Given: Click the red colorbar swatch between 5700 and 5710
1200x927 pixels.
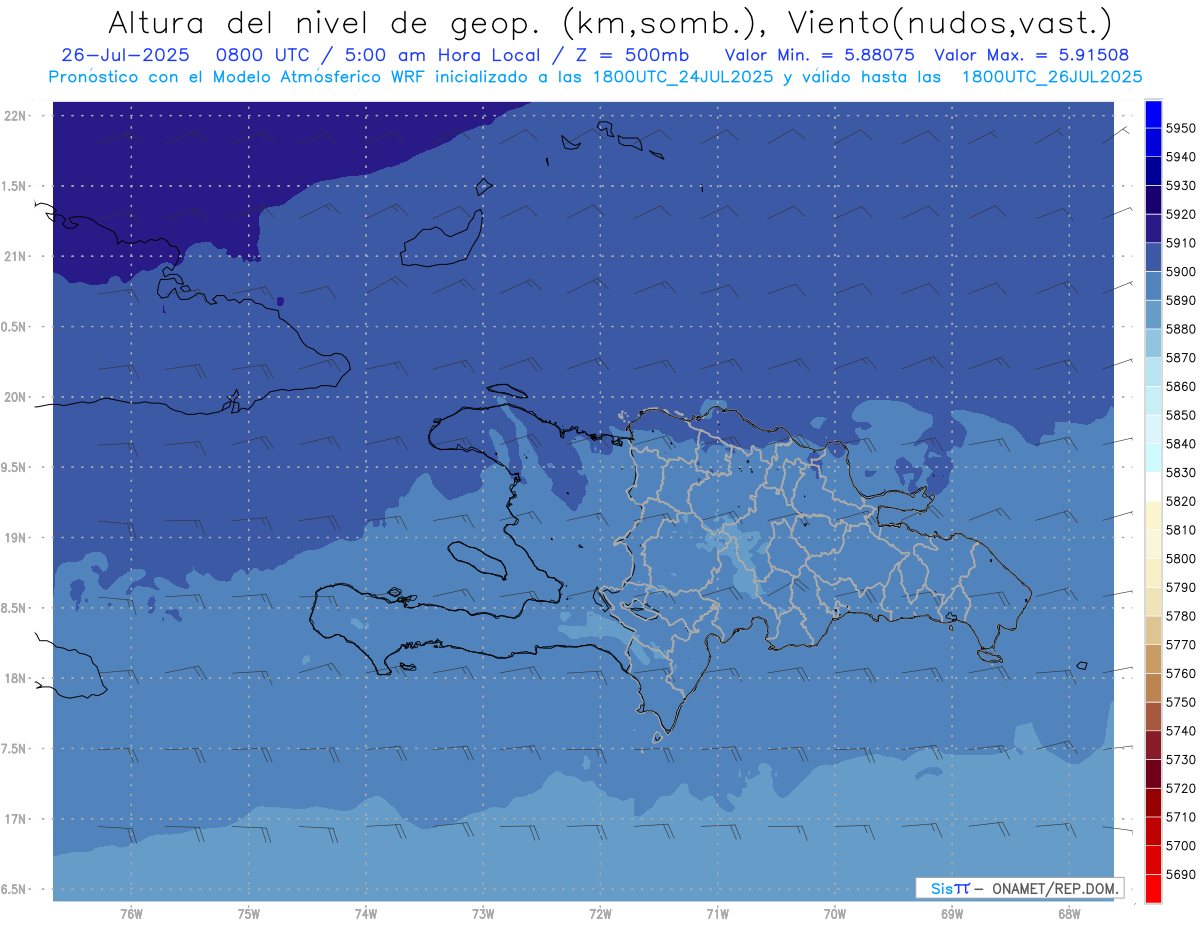Looking at the screenshot, I should [x=1153, y=831].
